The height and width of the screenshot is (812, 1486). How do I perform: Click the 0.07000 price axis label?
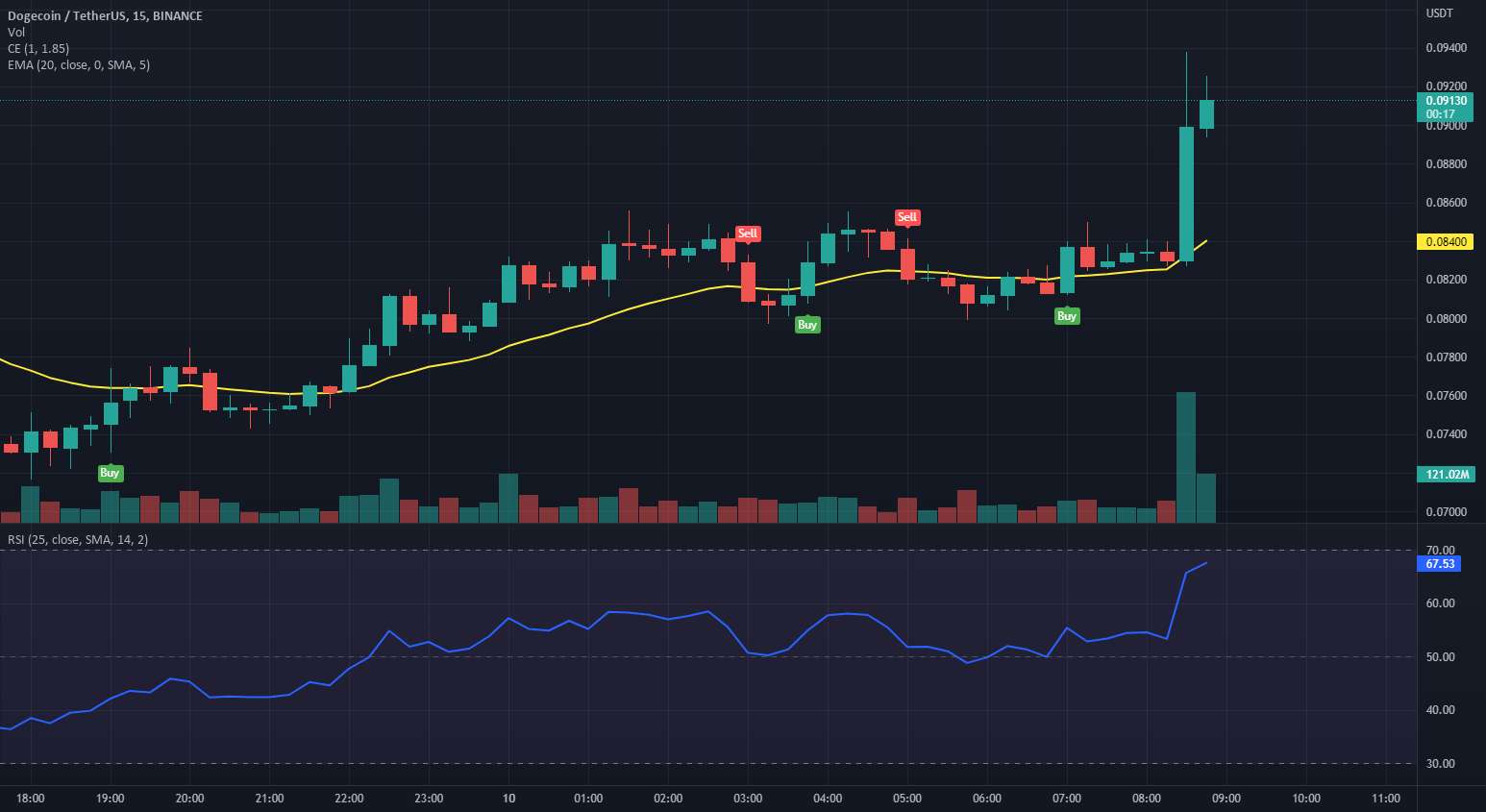tap(1446, 512)
